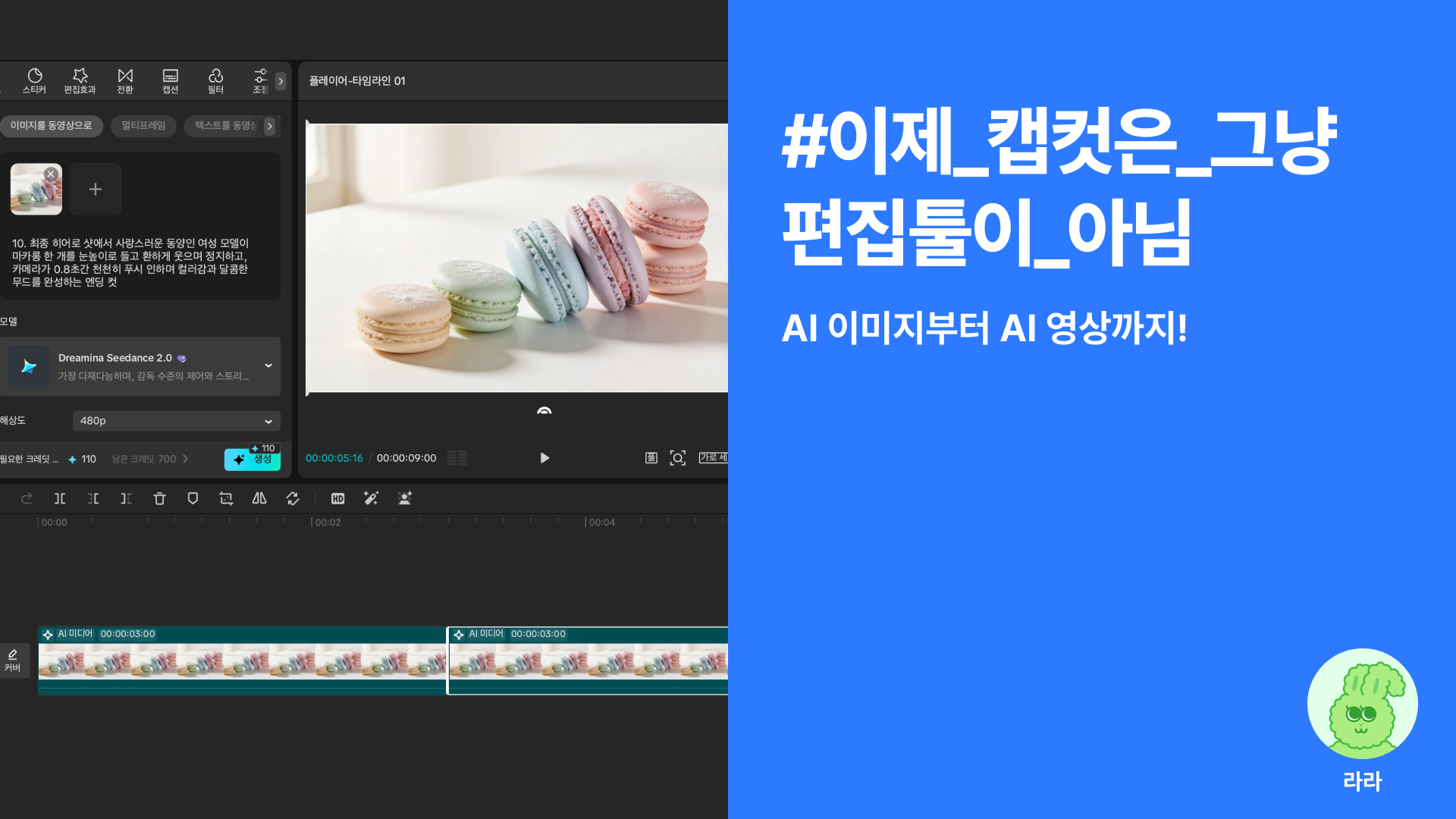
Task: Select the 멀티프레임 tab
Action: tap(143, 126)
